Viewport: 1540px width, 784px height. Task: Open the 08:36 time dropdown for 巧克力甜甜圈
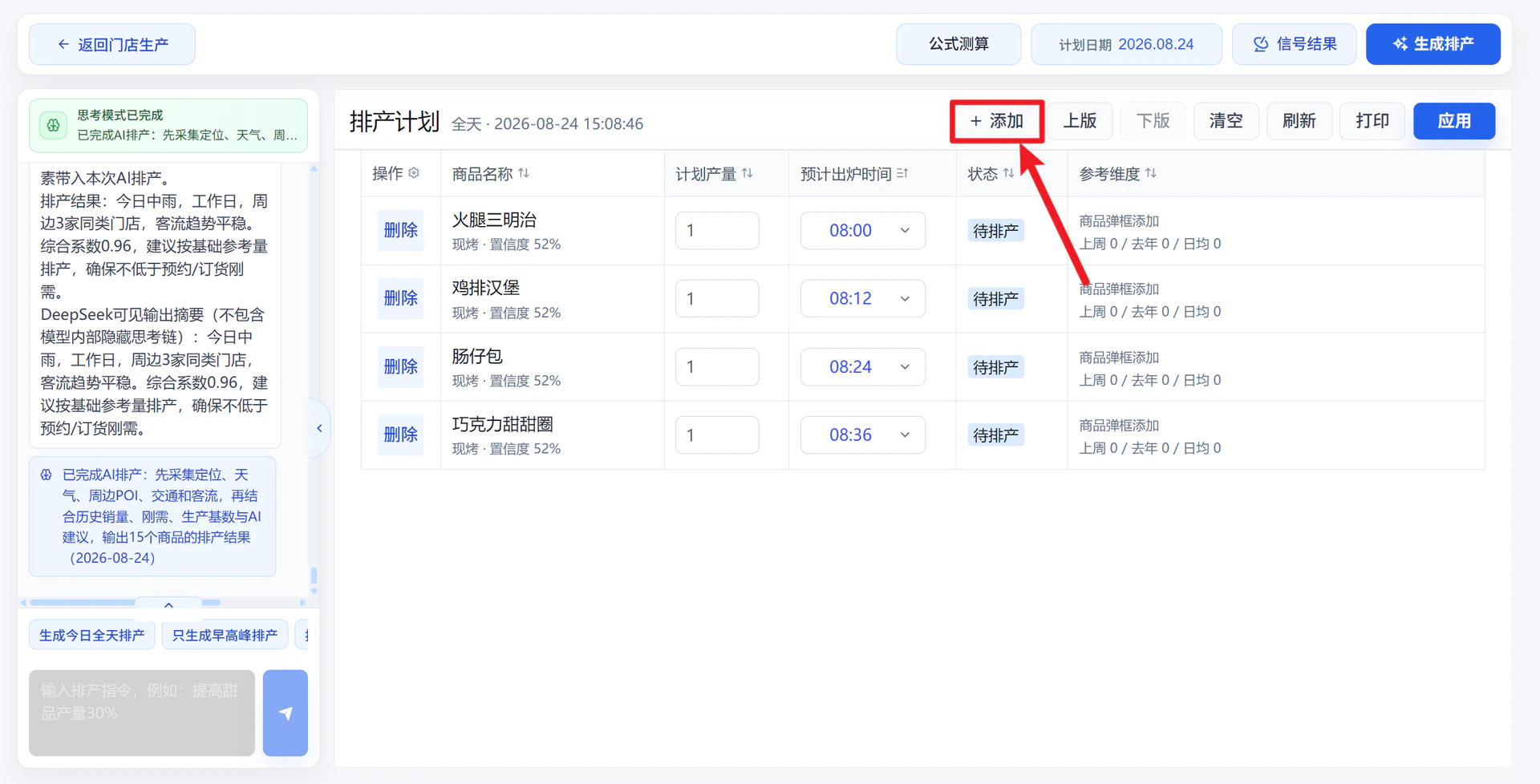862,435
